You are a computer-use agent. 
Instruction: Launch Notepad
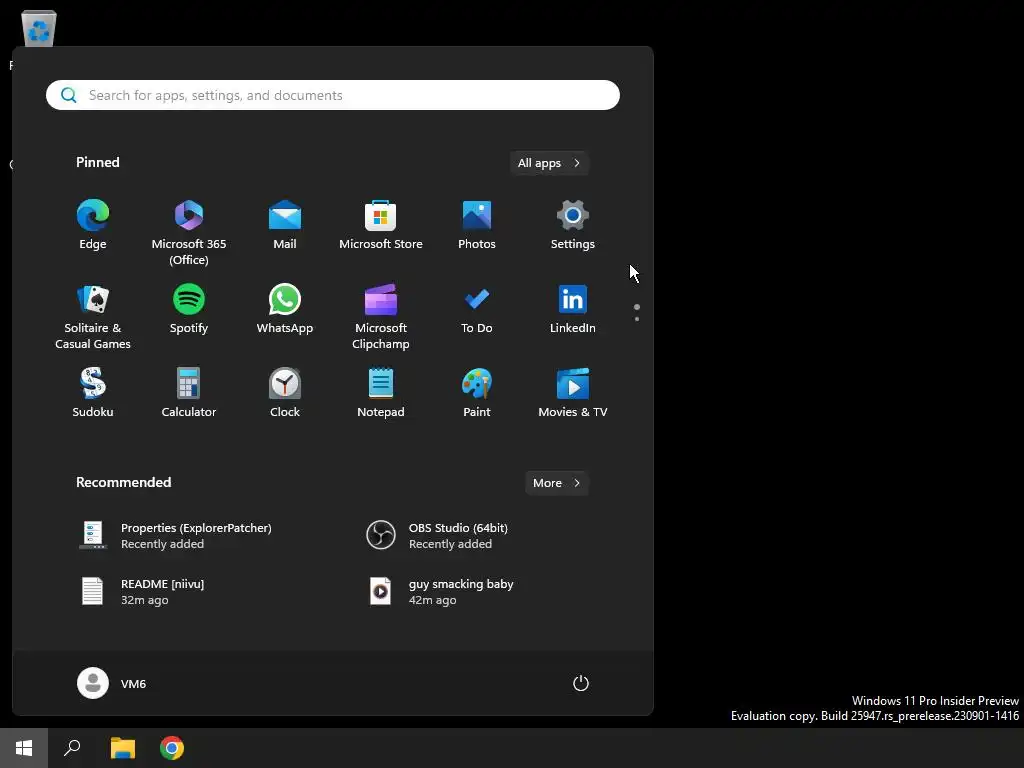(381, 393)
